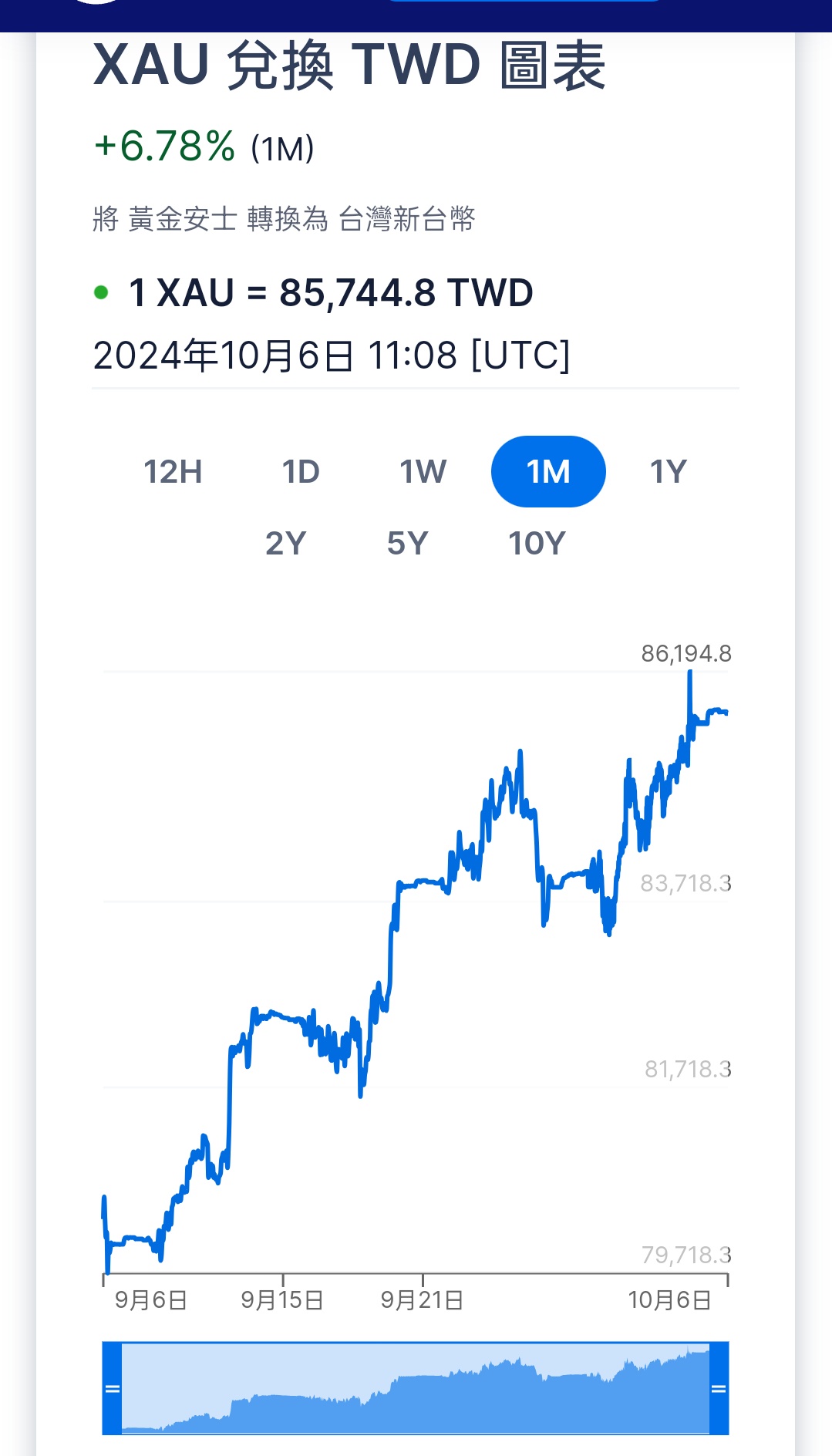Select the 5Y chart period
Image resolution: width=832 pixels, height=1456 pixels.
point(407,544)
